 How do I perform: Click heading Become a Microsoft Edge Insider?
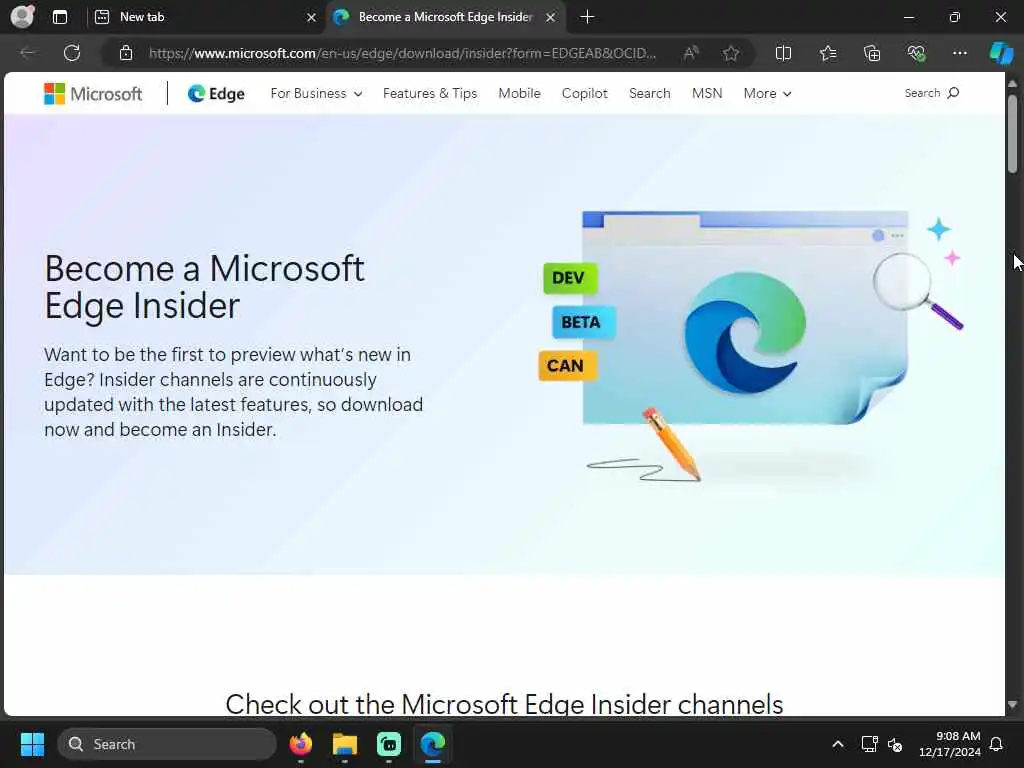[x=204, y=287]
